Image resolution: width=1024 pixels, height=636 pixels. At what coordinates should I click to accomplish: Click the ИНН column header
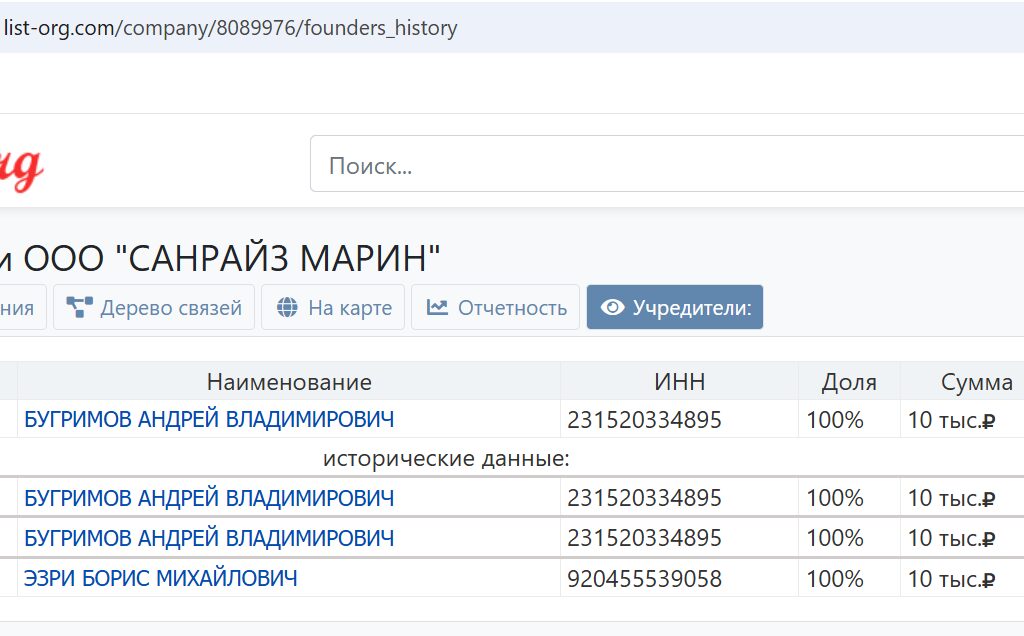click(x=679, y=382)
